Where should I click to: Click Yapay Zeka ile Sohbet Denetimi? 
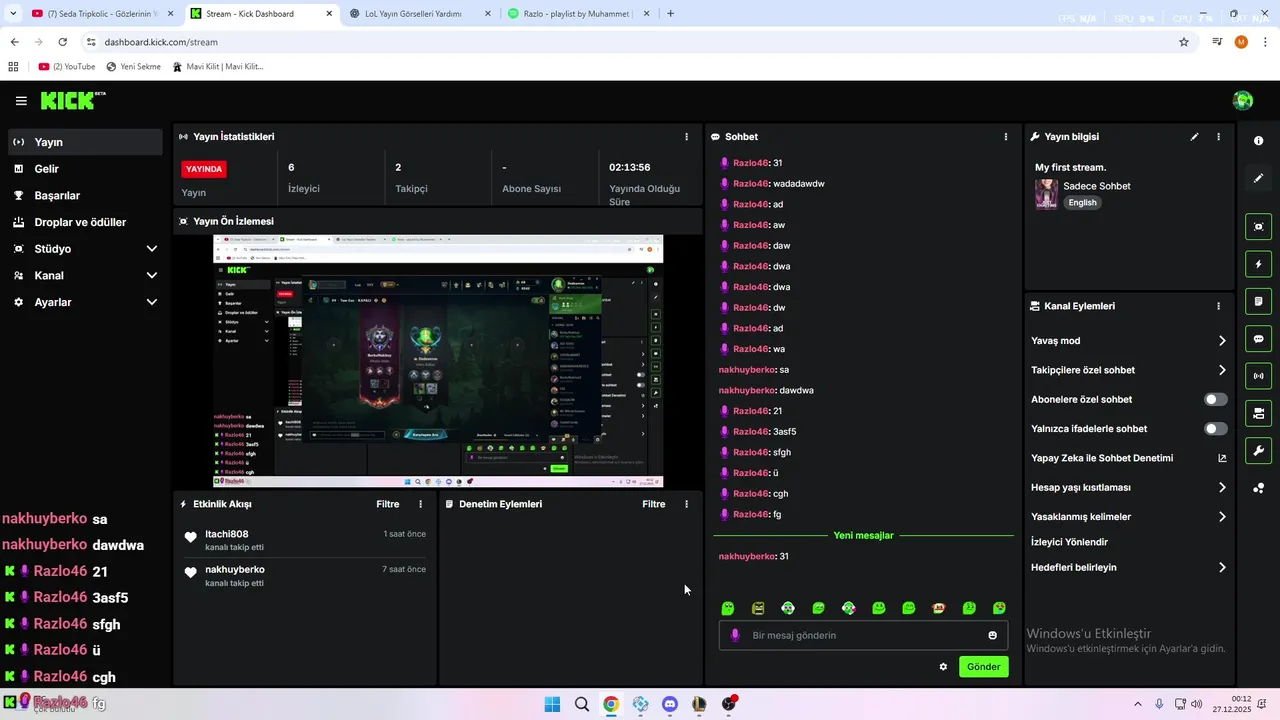tap(1102, 458)
